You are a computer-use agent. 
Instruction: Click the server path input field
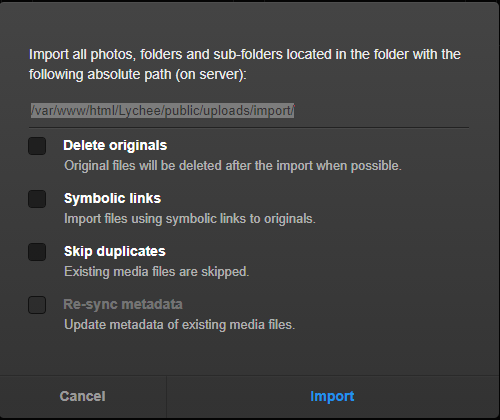tap(249, 111)
